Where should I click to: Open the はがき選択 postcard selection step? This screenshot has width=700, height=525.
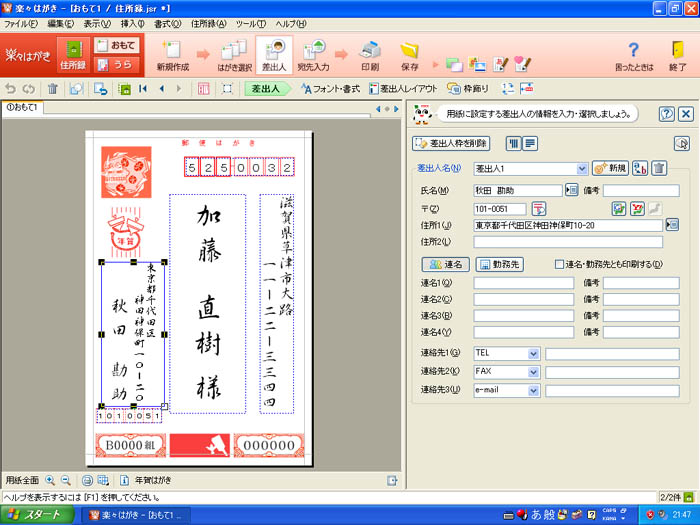click(231, 56)
